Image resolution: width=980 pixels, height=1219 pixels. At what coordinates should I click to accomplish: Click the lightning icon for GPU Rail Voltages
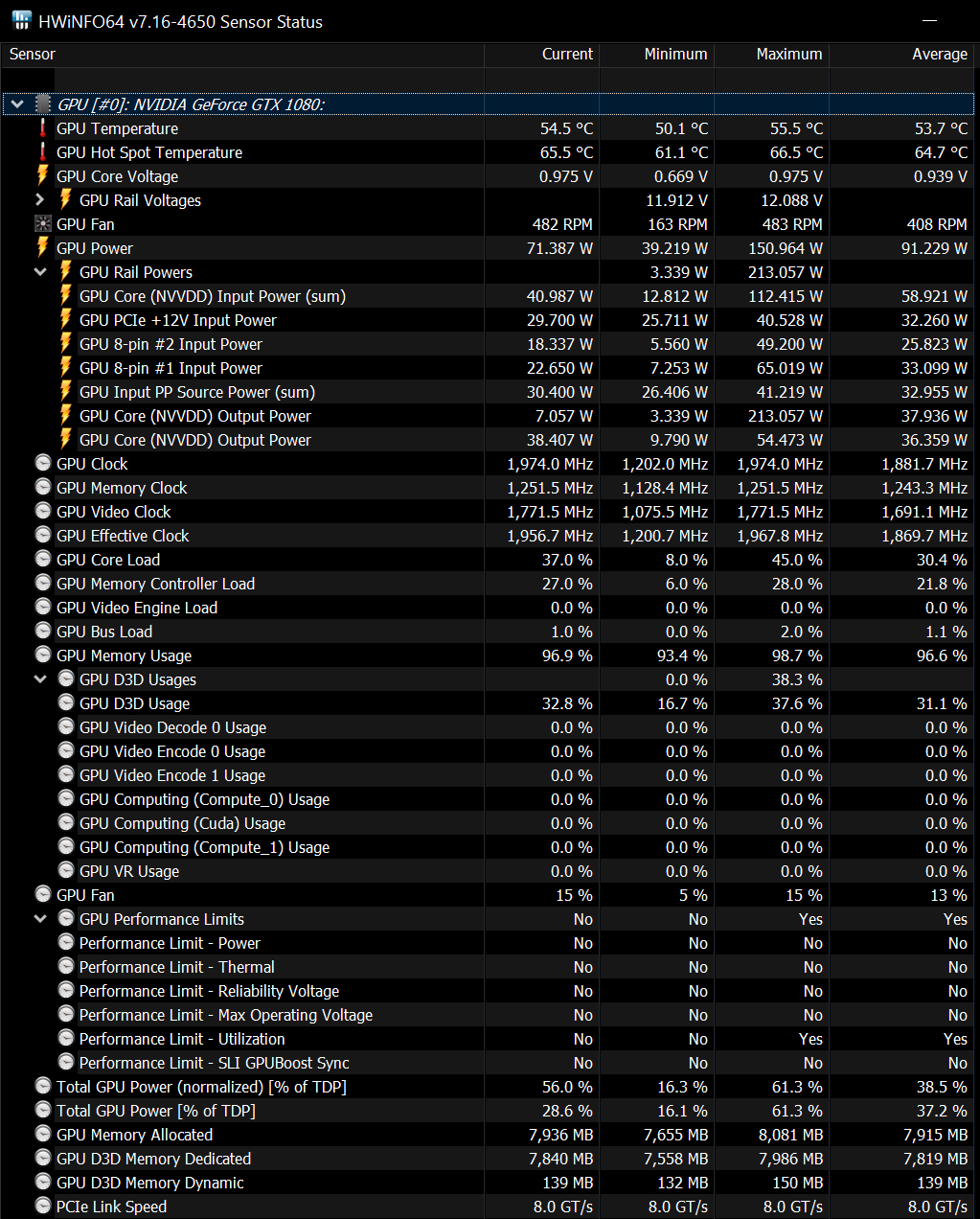pyautogui.click(x=66, y=199)
